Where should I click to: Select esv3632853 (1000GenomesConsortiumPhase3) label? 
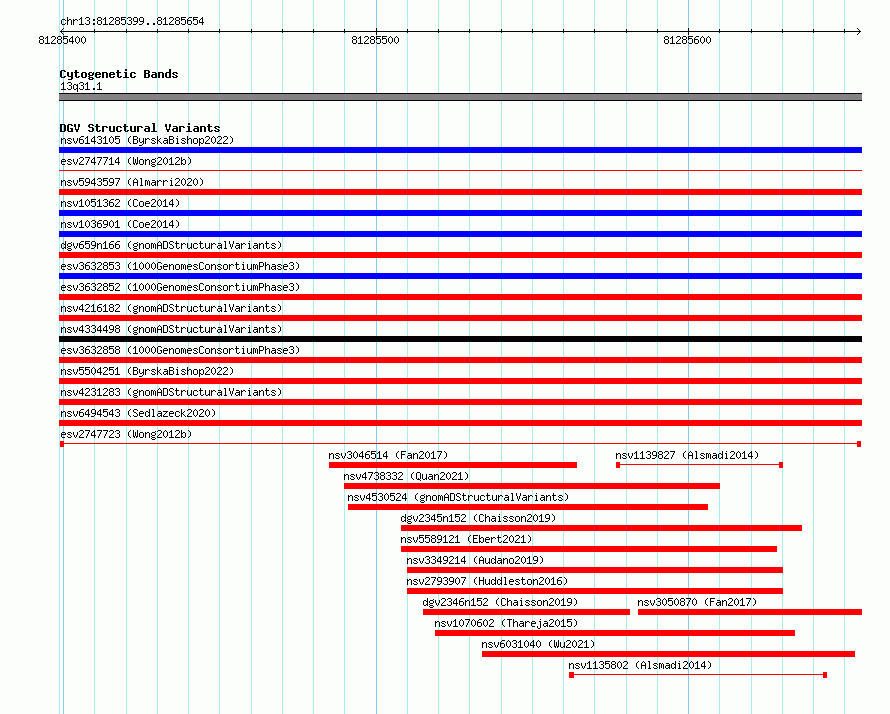pos(180,266)
